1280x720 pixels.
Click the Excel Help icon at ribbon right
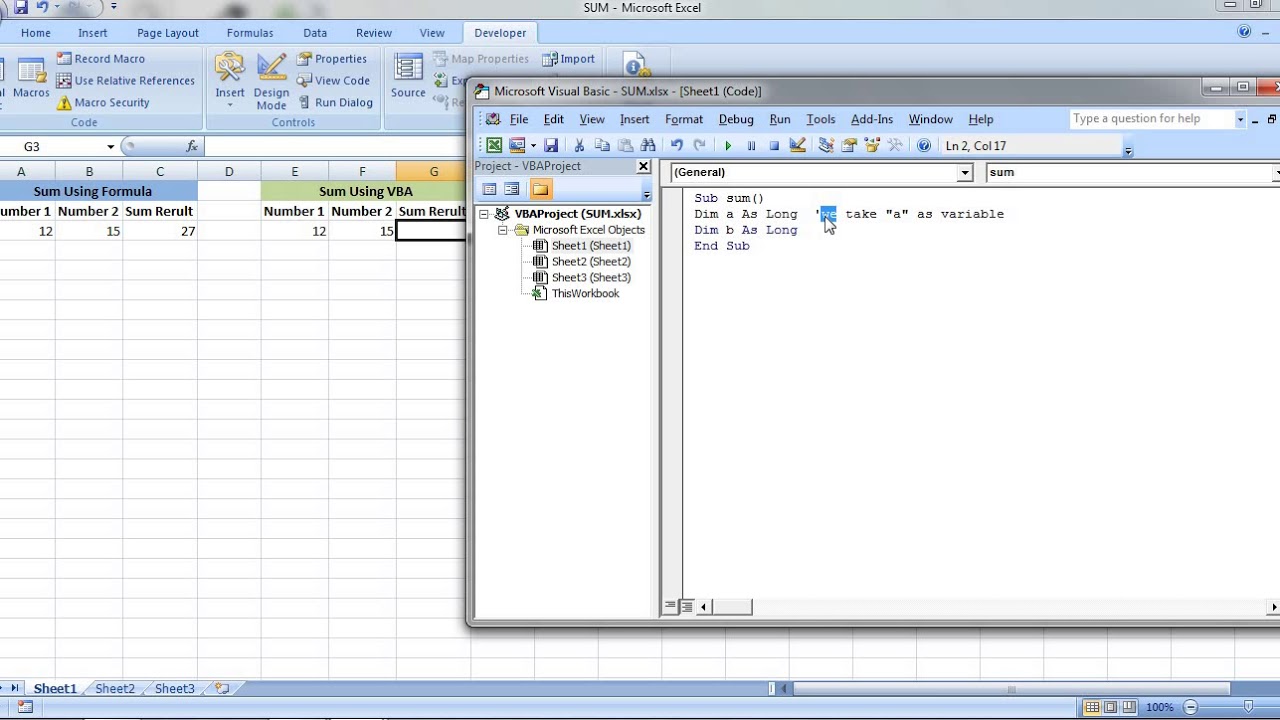(1244, 32)
